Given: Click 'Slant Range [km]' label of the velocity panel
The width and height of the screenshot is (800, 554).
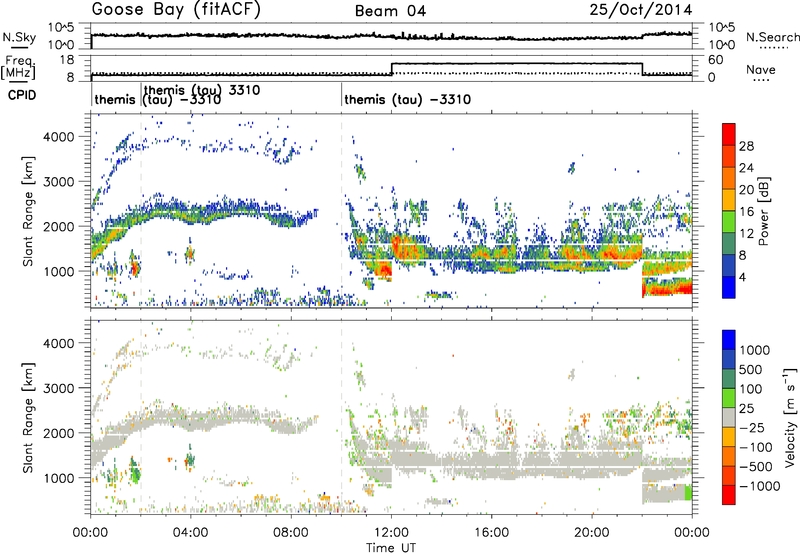Looking at the screenshot, I should click(28, 417).
